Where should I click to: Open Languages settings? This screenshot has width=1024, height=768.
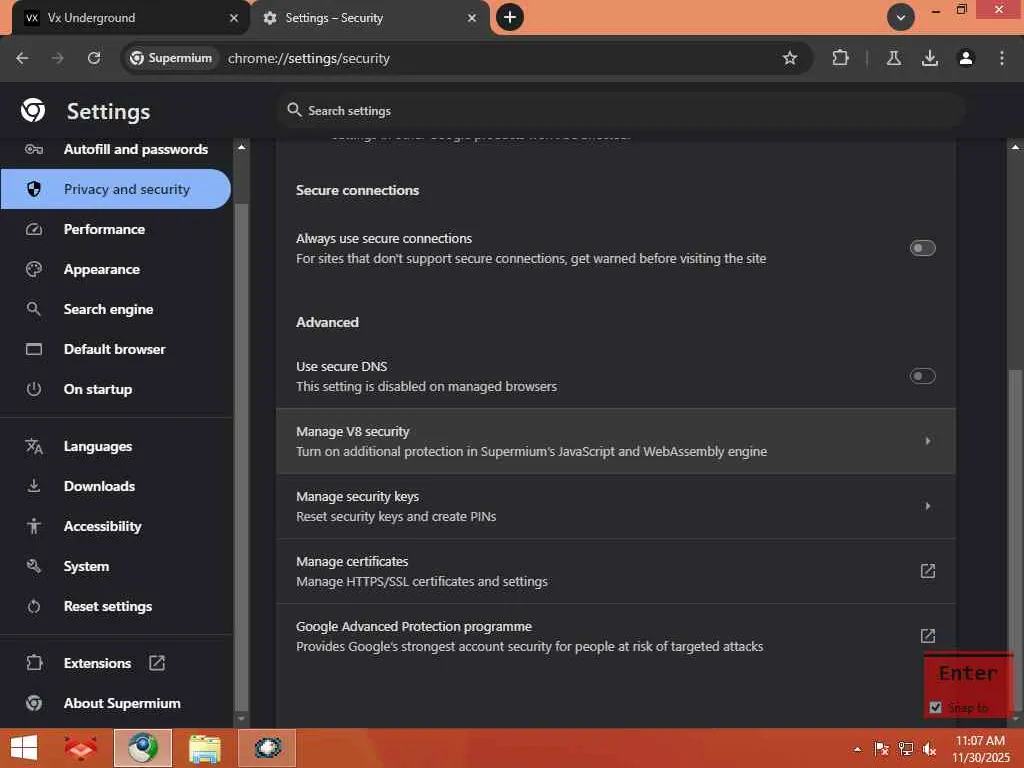tap(116, 446)
